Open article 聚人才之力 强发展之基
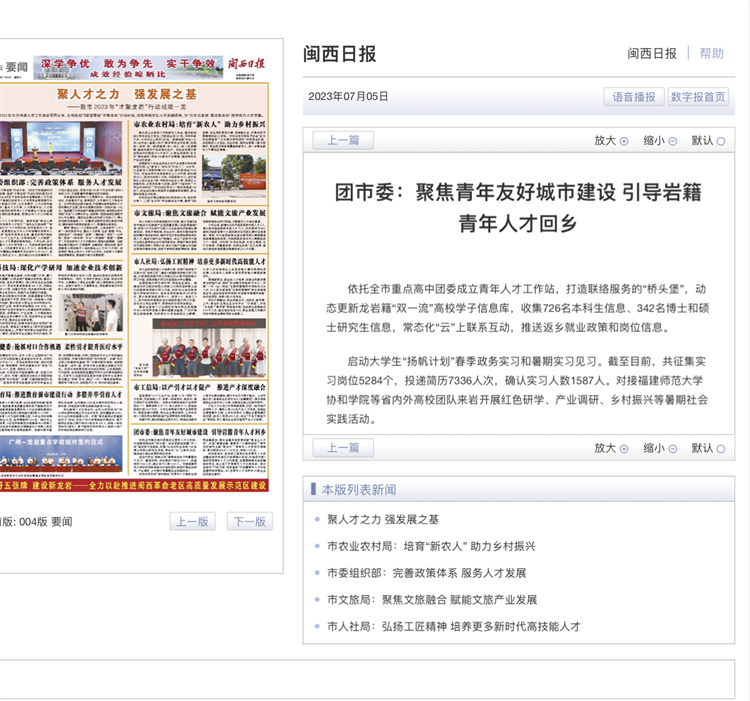The height and width of the screenshot is (701, 750). pos(383,519)
